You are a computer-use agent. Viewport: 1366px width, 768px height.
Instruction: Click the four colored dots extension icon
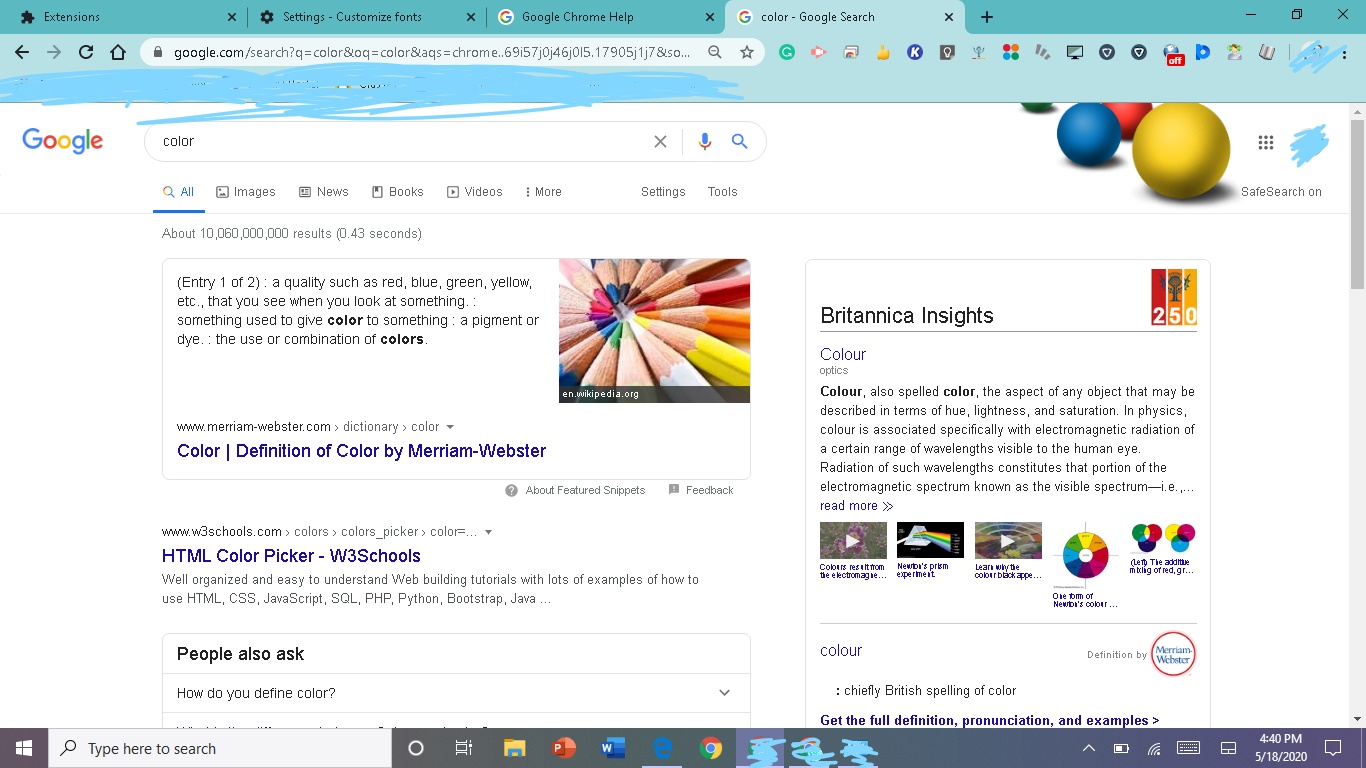pyautogui.click(x=1011, y=52)
